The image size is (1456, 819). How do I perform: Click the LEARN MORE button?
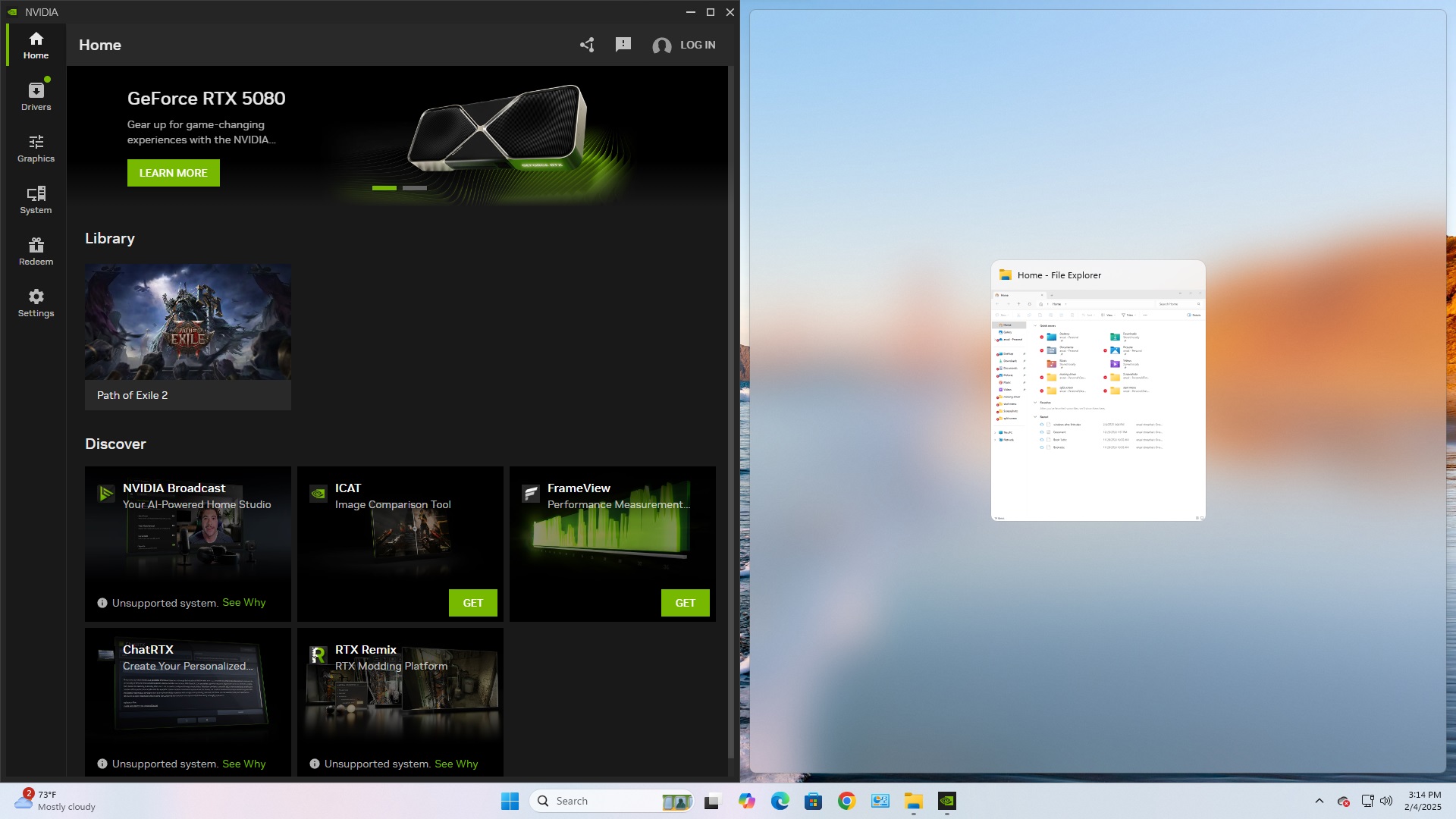click(173, 173)
